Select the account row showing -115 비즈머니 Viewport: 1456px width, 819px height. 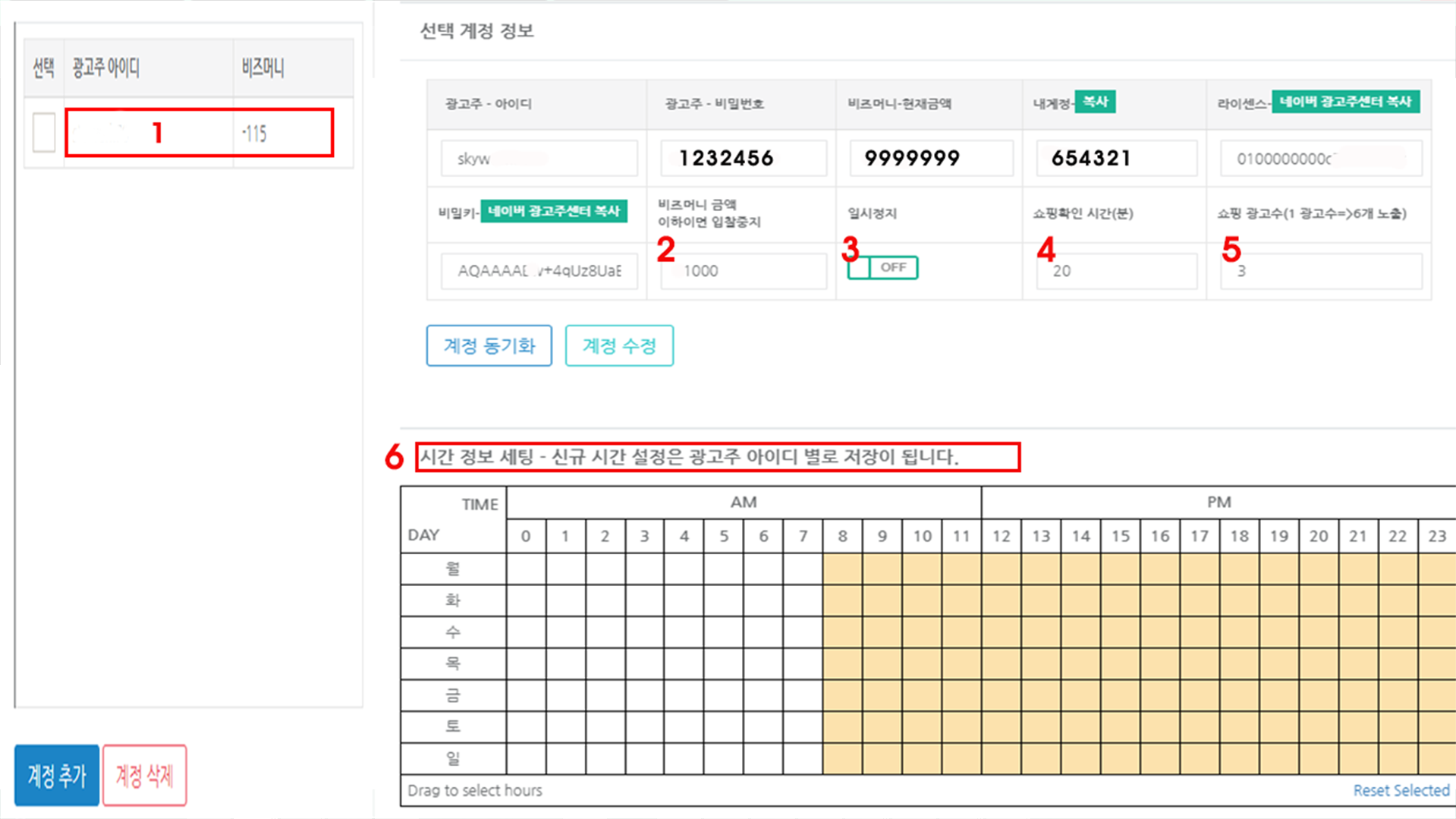tap(199, 133)
